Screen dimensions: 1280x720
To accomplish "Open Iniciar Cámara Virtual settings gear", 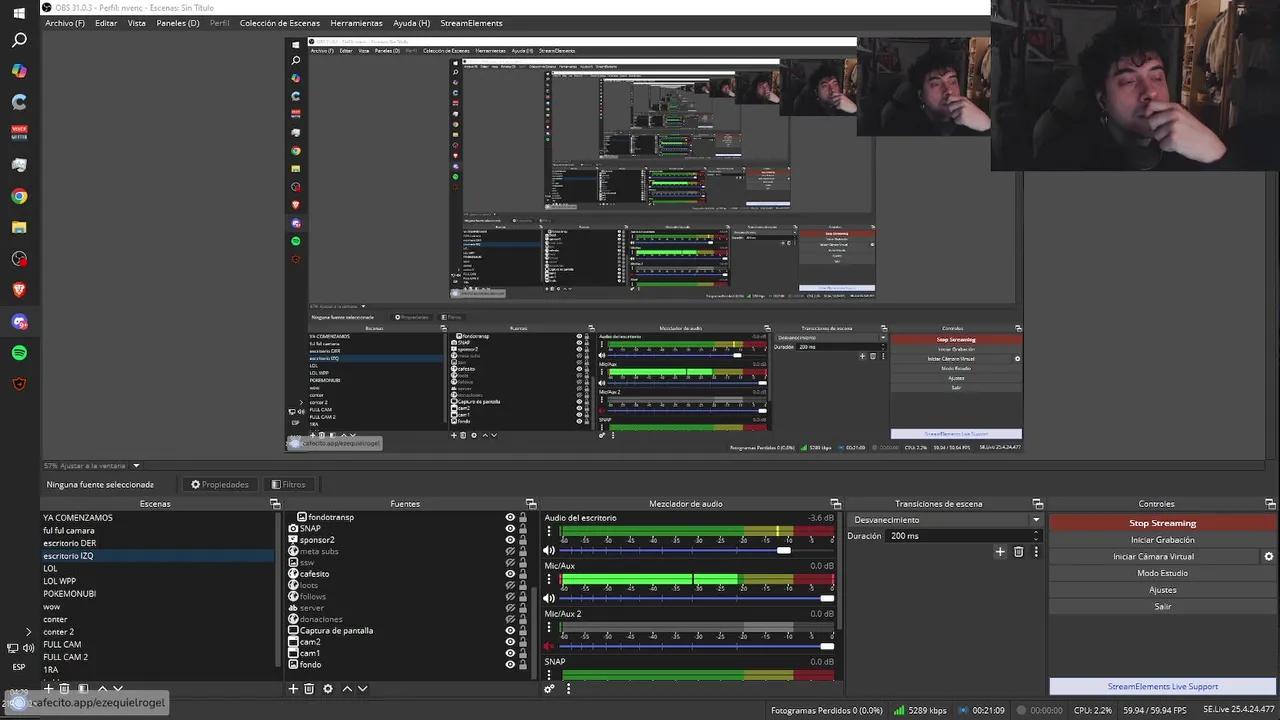I will point(1268,556).
